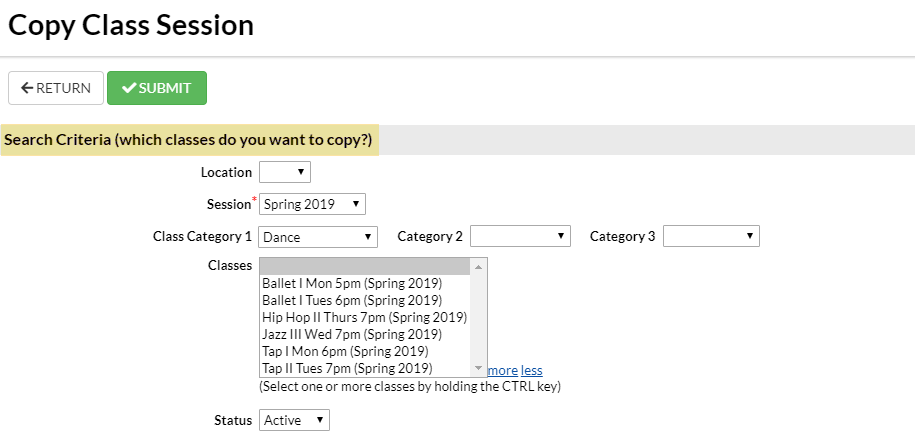Viewport: 915px width, 438px height.
Task: Open the Location dropdown
Action: pos(285,172)
